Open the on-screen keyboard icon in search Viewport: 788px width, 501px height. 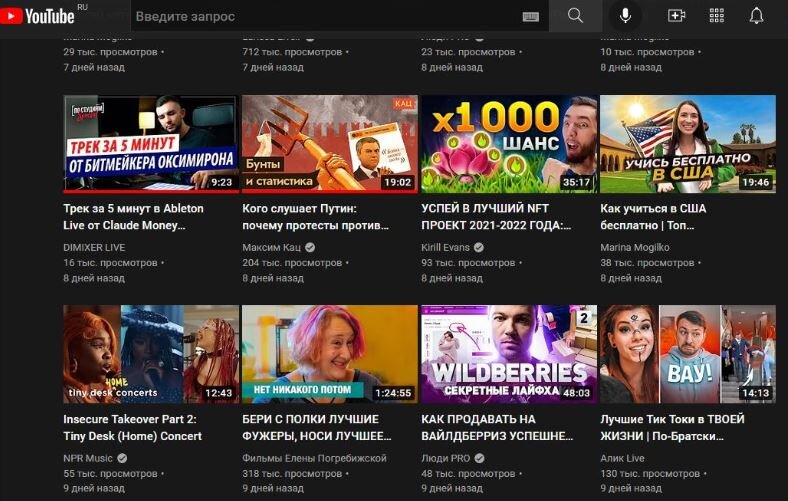pos(530,17)
